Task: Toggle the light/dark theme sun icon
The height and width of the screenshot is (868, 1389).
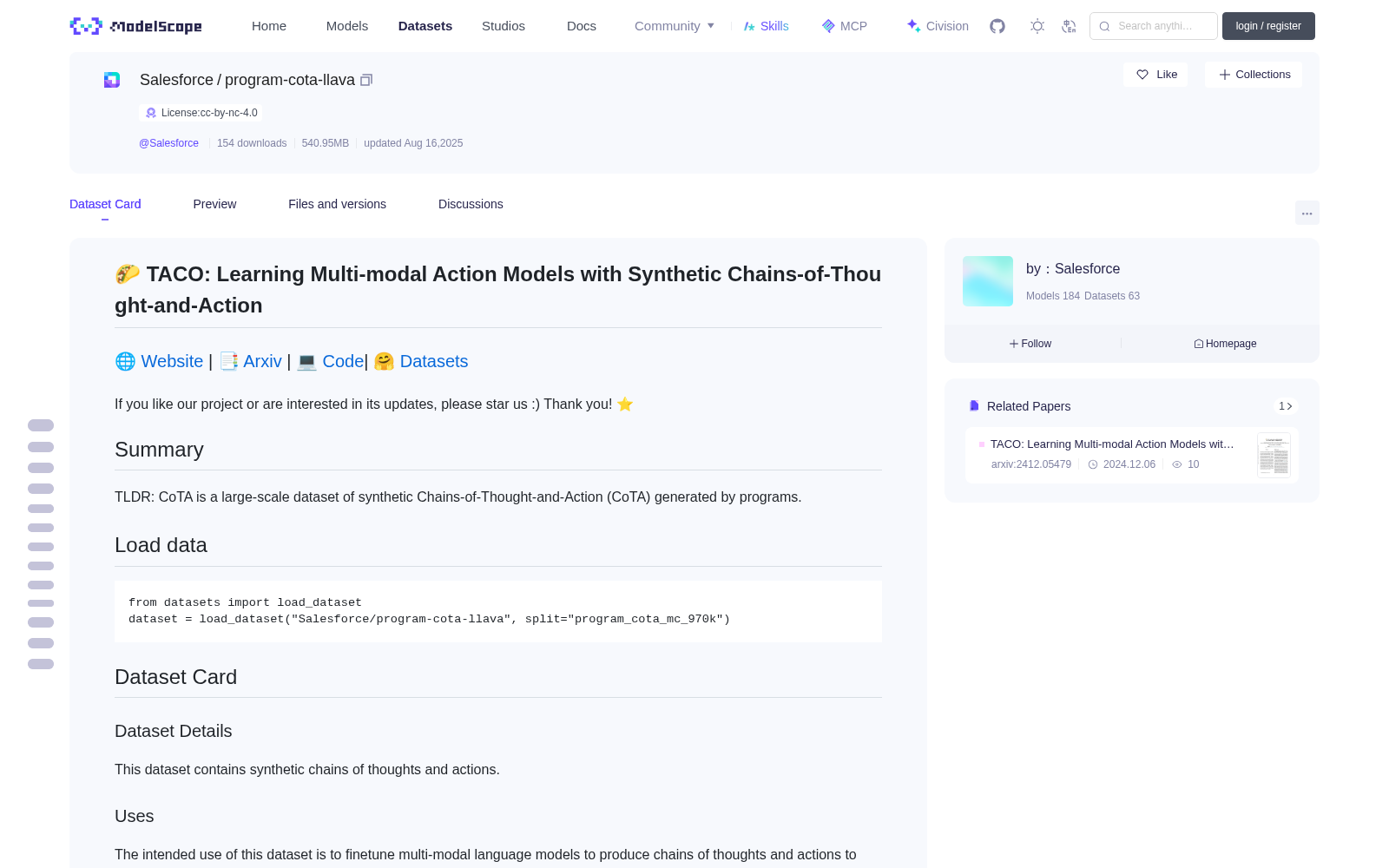Action: [x=1037, y=26]
